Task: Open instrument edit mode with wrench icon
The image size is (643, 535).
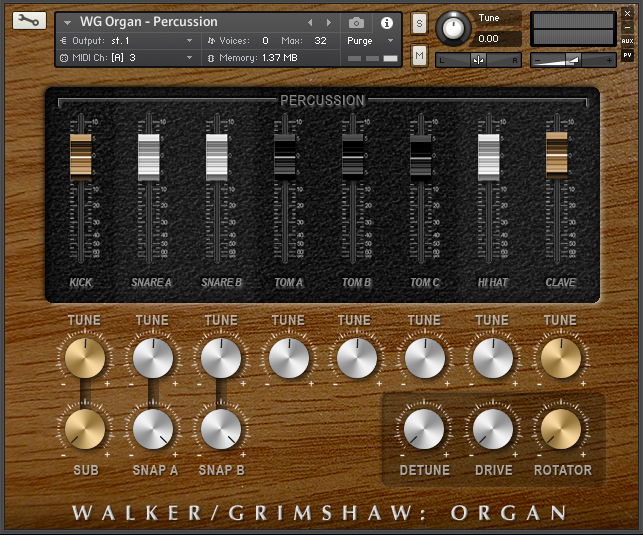Action: (x=29, y=20)
